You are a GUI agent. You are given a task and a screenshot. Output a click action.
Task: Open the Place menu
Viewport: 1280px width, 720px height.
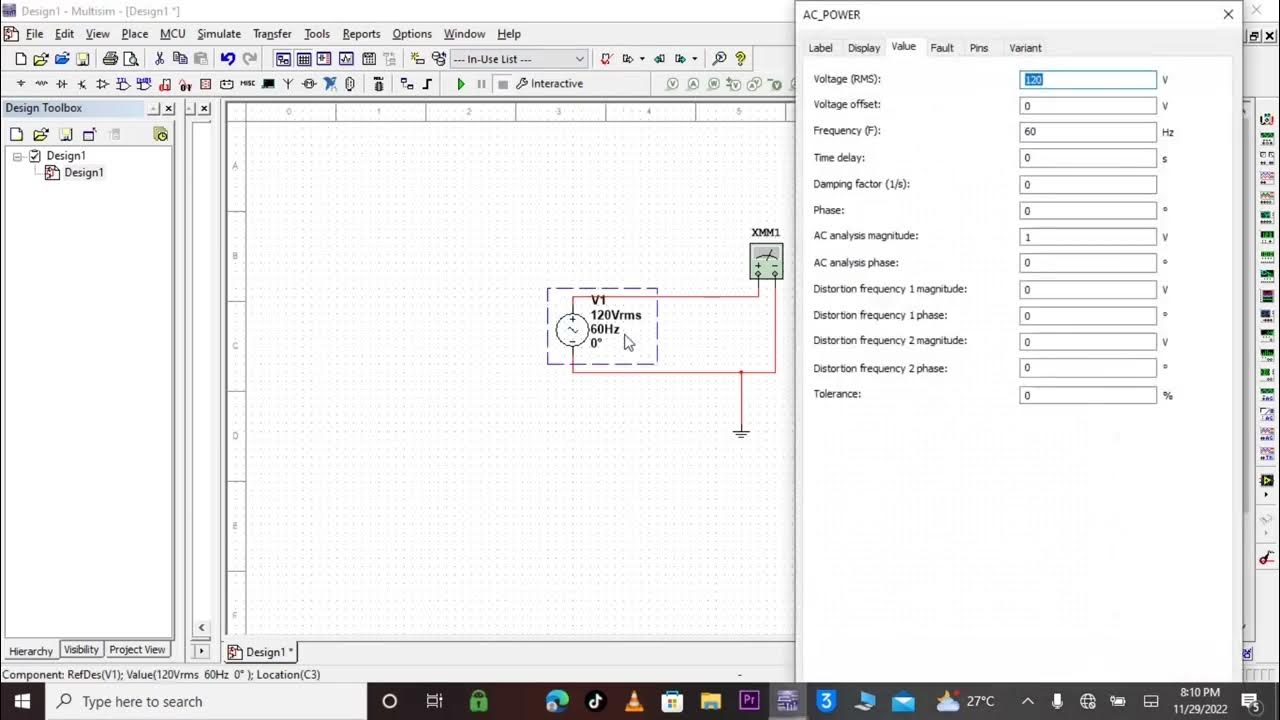[x=134, y=34]
